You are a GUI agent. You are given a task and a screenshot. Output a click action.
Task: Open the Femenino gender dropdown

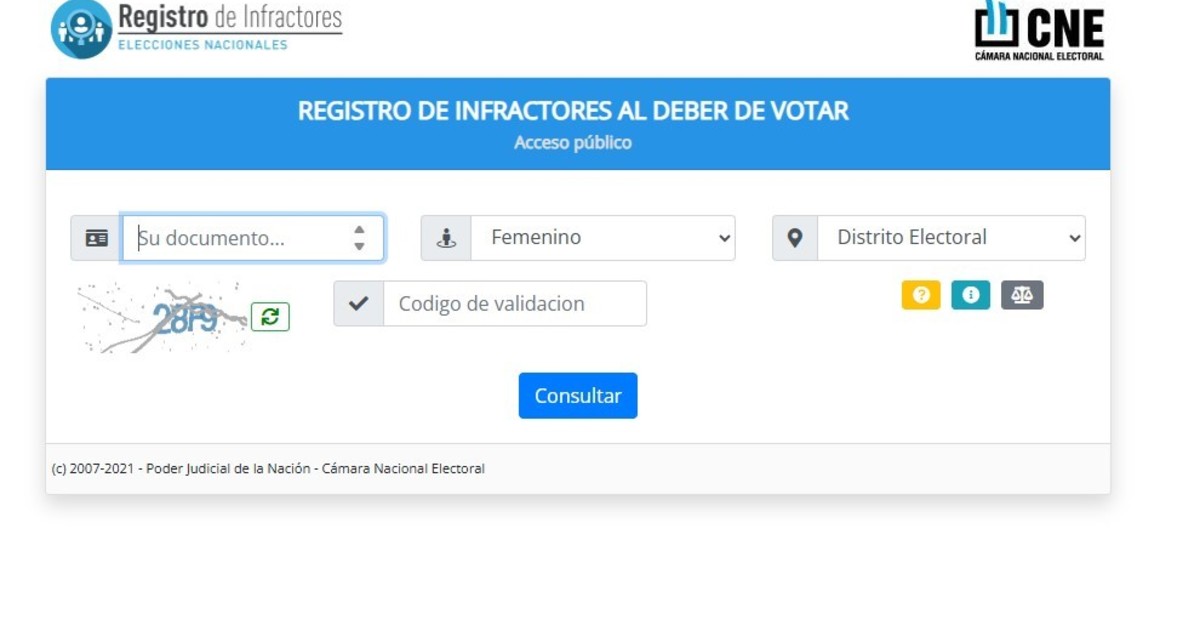[603, 238]
